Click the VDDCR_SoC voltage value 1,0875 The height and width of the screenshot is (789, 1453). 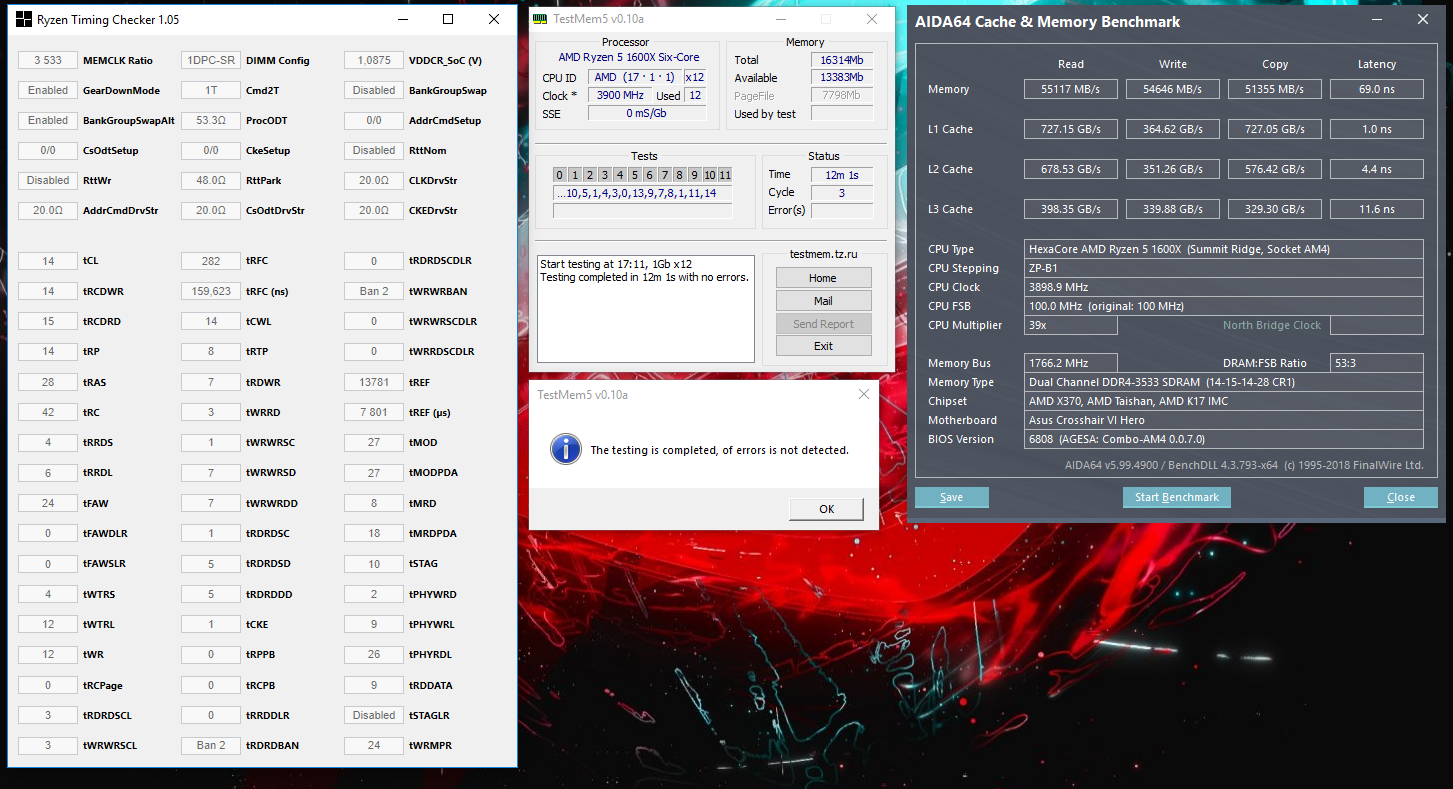pos(374,60)
